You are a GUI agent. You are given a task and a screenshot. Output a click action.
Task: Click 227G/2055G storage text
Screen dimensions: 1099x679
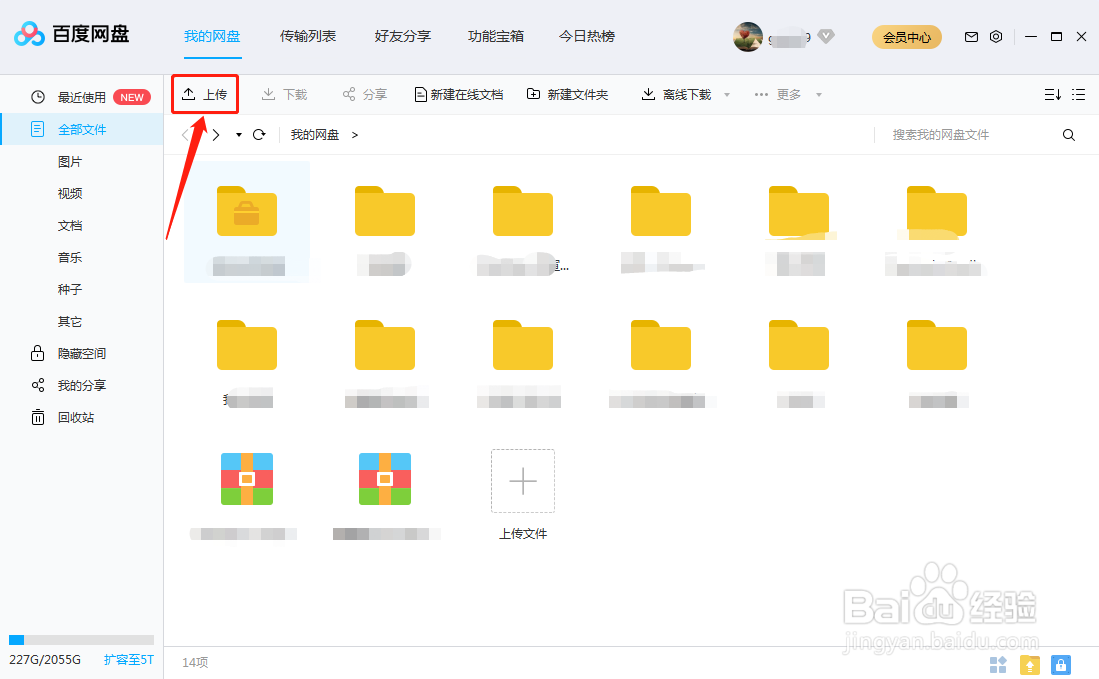click(x=45, y=659)
